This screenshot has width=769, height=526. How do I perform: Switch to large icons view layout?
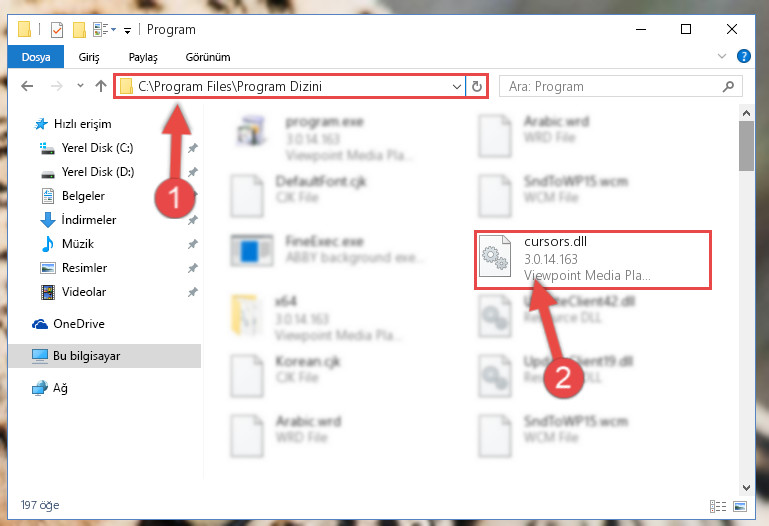point(740,506)
